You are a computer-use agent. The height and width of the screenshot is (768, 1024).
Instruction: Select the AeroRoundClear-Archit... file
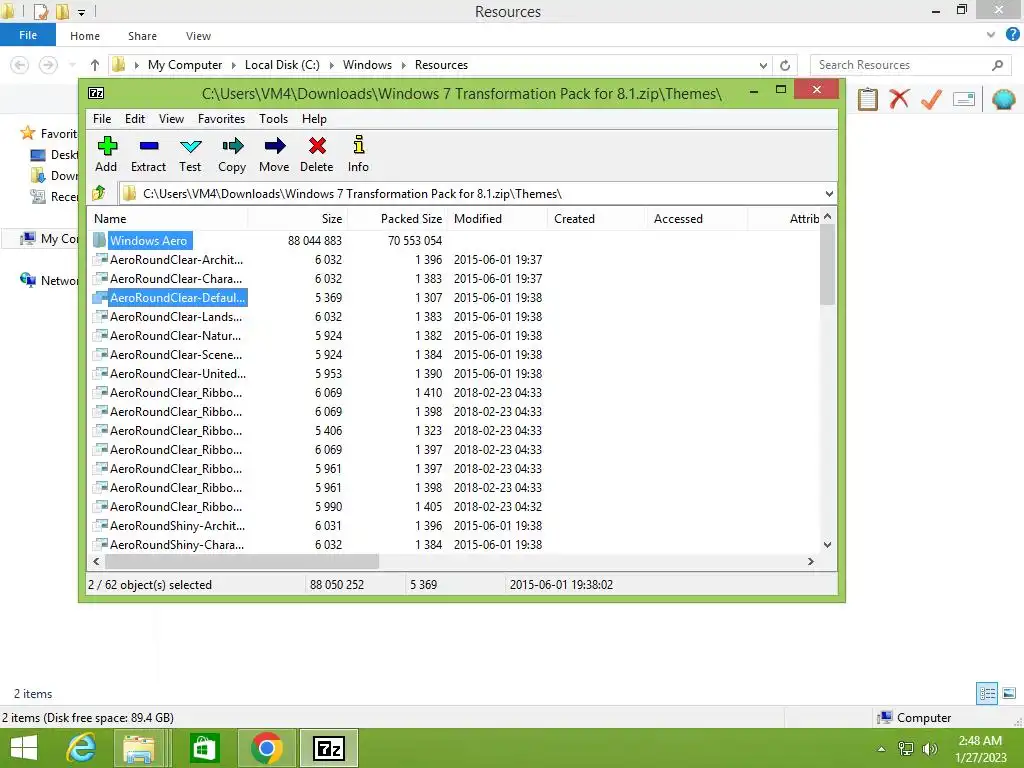tap(176, 259)
